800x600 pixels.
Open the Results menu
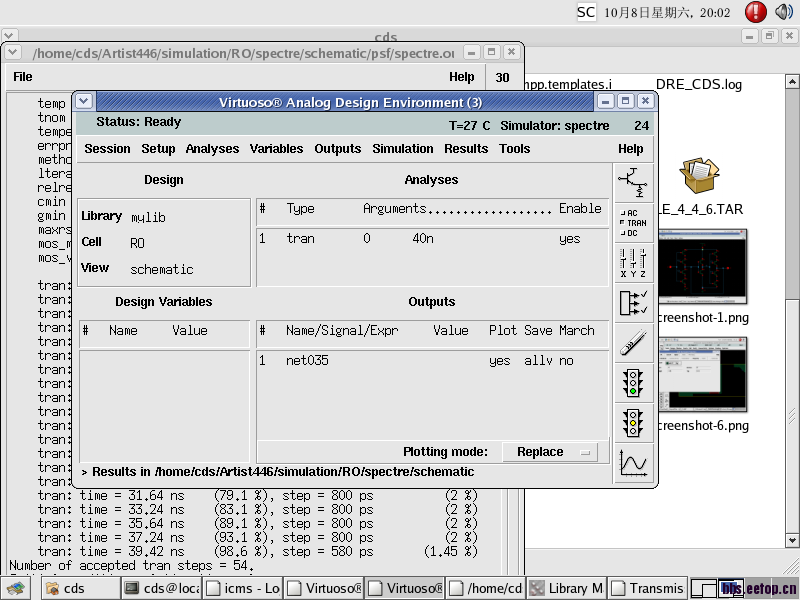coord(466,149)
